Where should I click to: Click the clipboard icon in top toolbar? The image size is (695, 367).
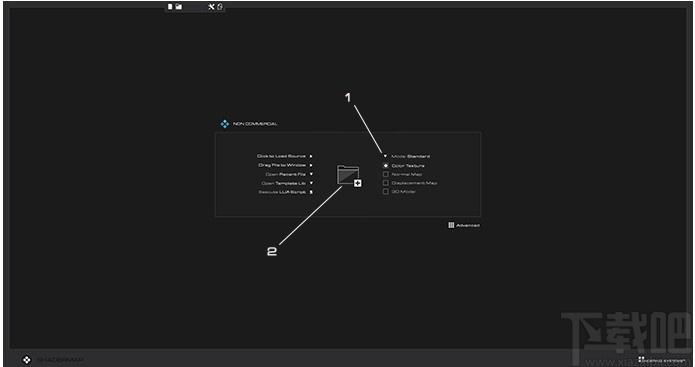(x=220, y=7)
